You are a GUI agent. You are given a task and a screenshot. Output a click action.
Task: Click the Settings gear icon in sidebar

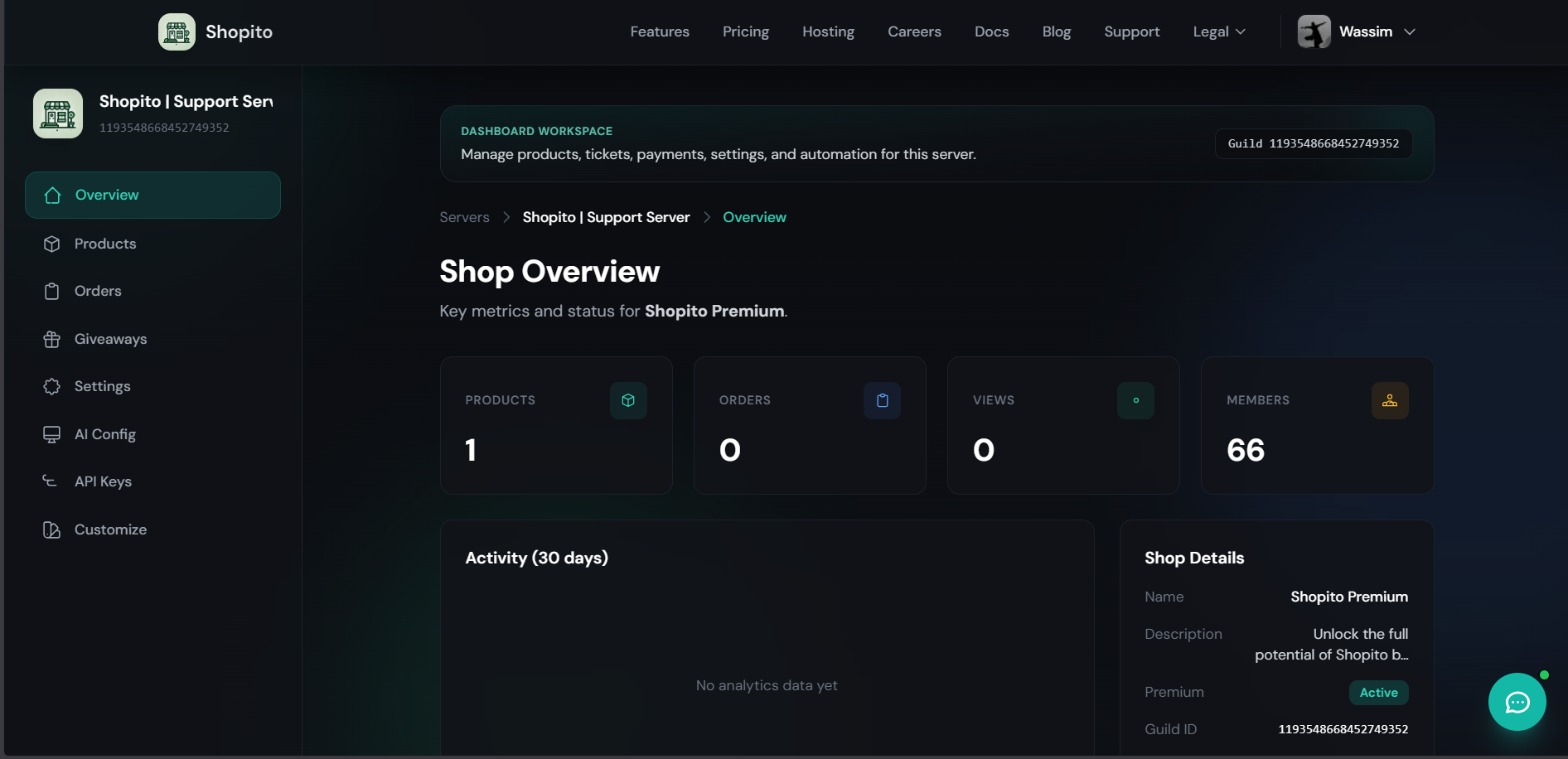coord(51,386)
